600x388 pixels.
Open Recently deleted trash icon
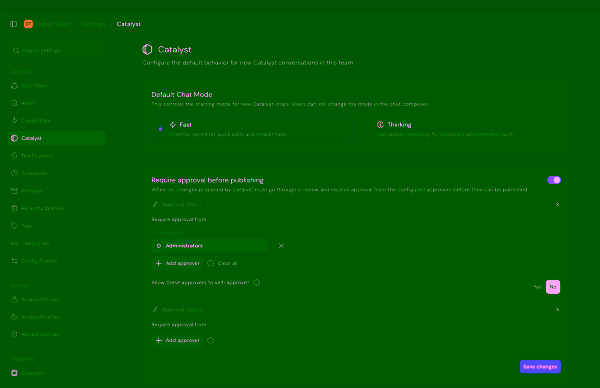click(15, 208)
